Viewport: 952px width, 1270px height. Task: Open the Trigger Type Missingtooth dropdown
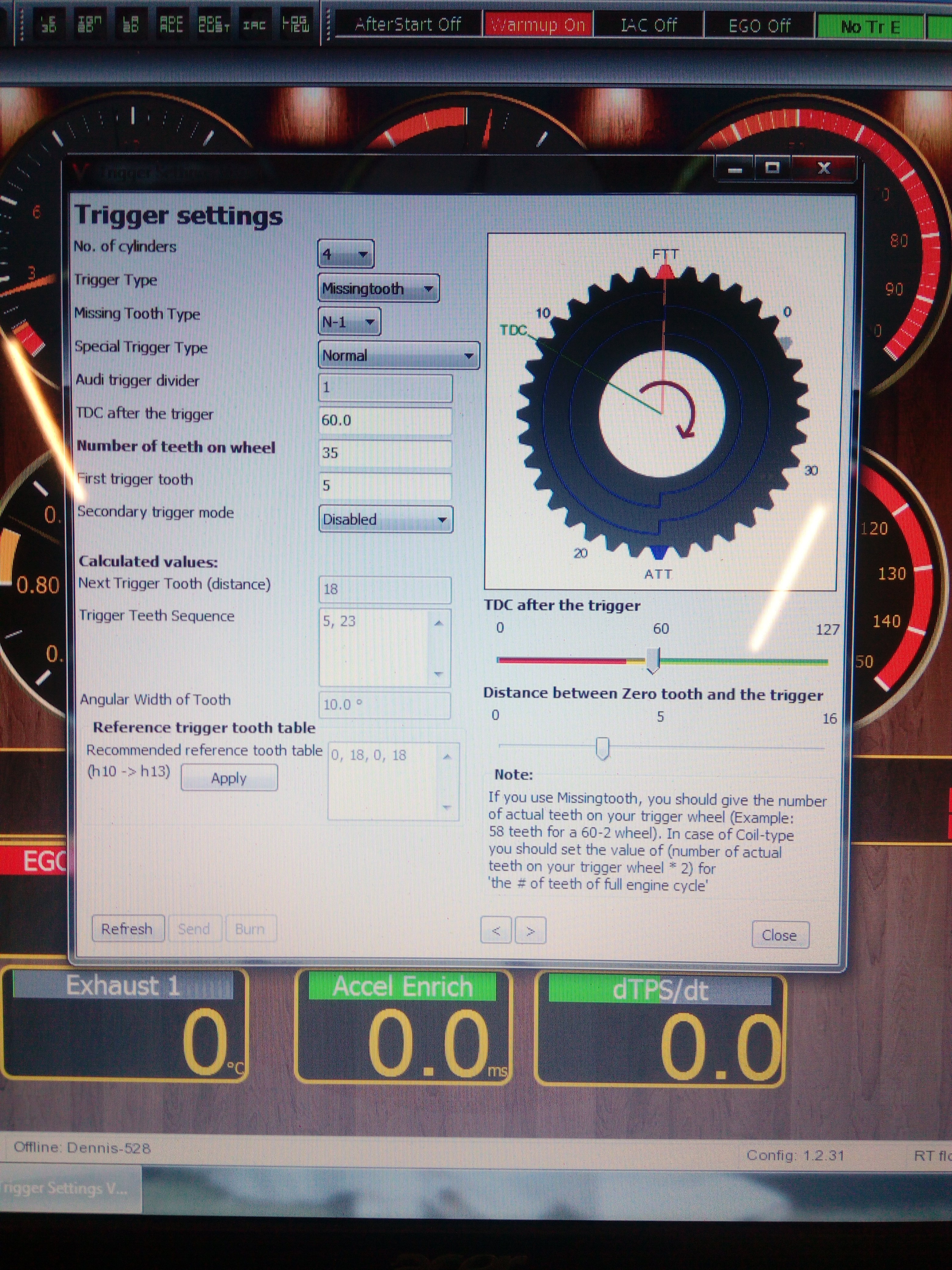[x=379, y=288]
